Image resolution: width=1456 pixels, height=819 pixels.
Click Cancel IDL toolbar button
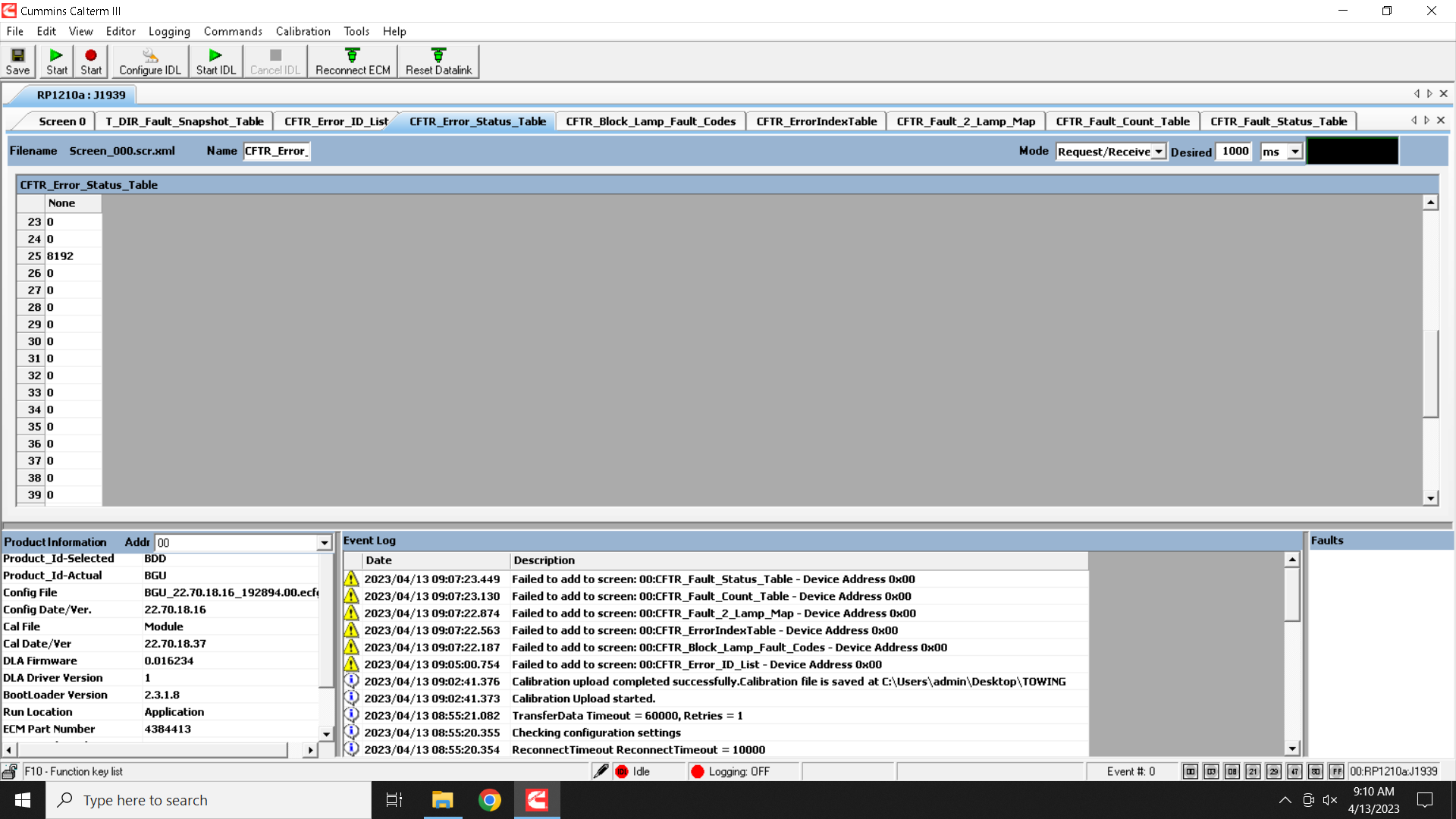[275, 61]
